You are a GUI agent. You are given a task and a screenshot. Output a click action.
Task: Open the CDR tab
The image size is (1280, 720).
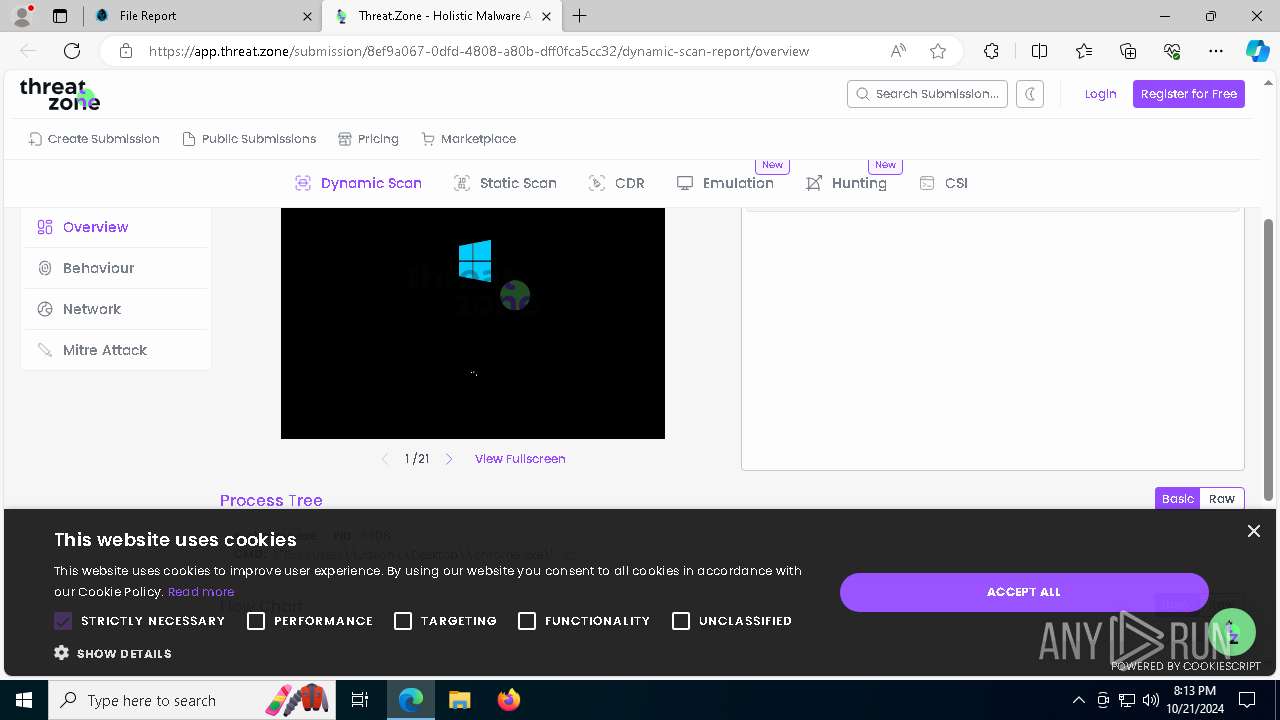[616, 183]
